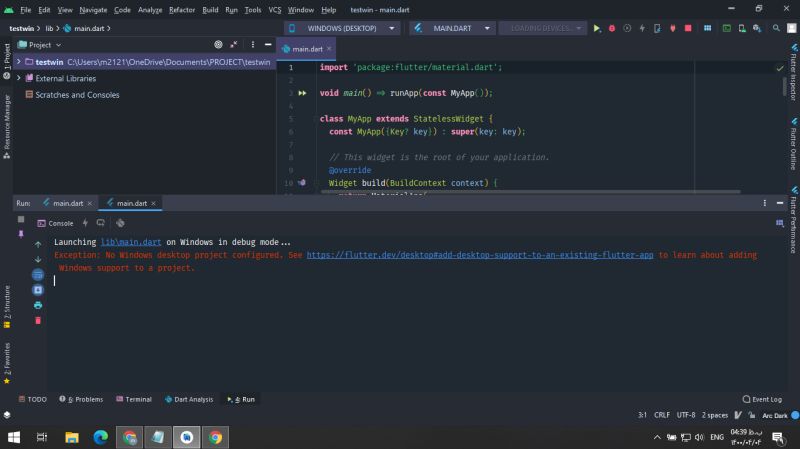Viewport: 800px width, 449px height.
Task: Click the print icon in console gutter
Action: click(38, 305)
